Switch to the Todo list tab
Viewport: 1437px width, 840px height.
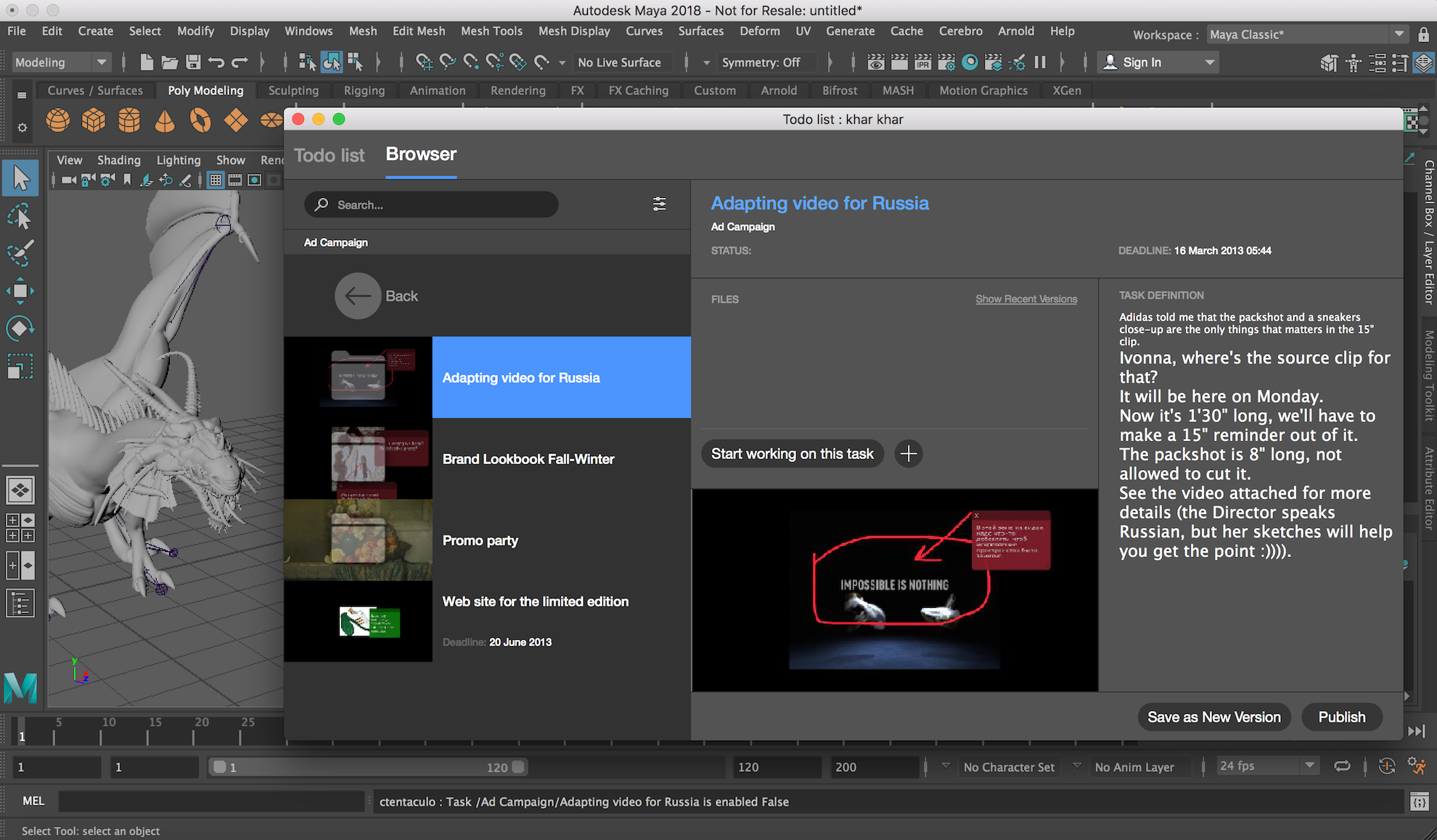point(329,155)
